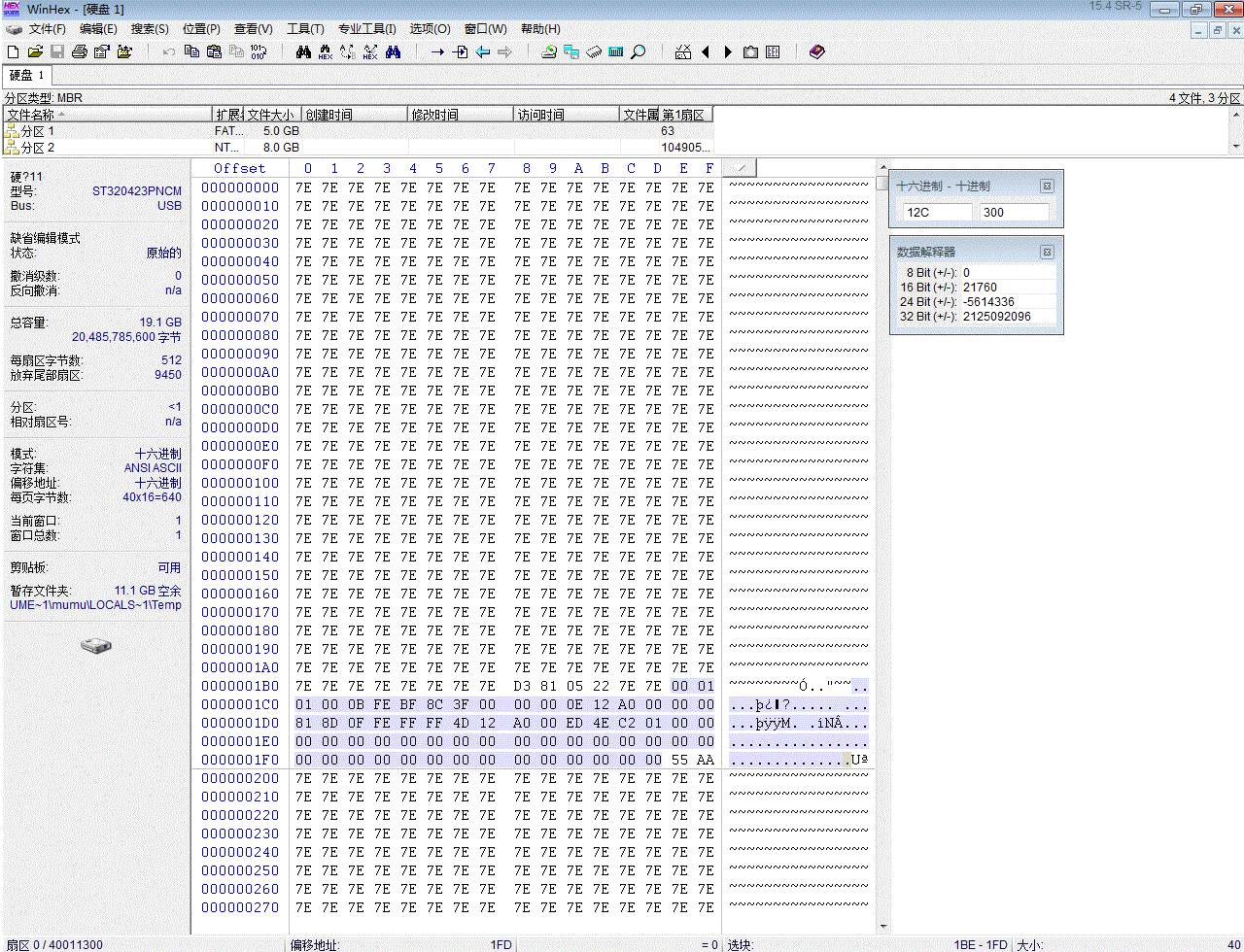Open the 选项(O) menu

coord(430,29)
